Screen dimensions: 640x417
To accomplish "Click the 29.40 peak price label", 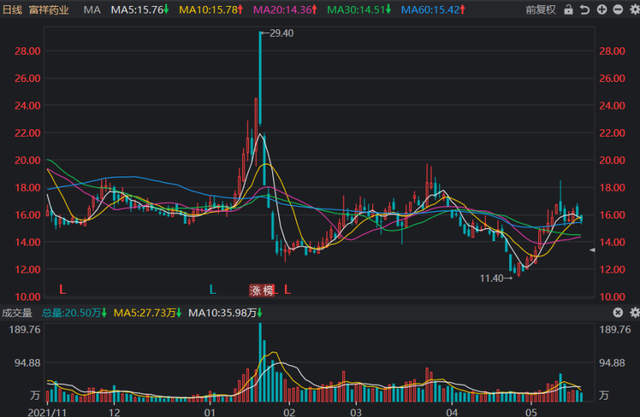I will click(279, 33).
